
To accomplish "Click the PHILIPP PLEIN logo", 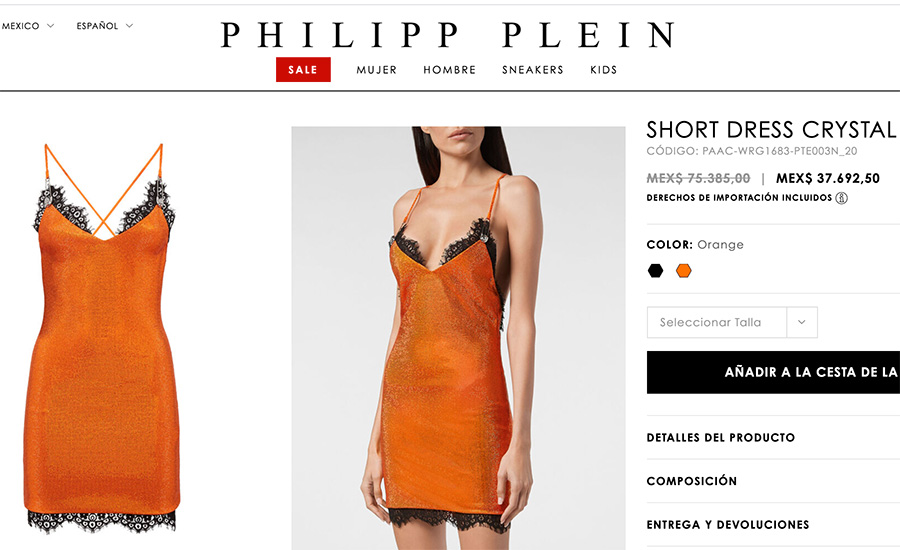I will point(447,34).
